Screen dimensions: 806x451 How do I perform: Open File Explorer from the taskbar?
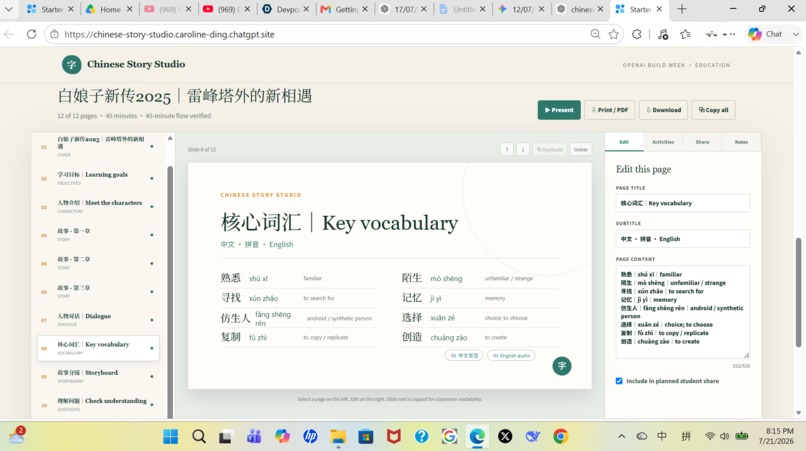click(338, 437)
